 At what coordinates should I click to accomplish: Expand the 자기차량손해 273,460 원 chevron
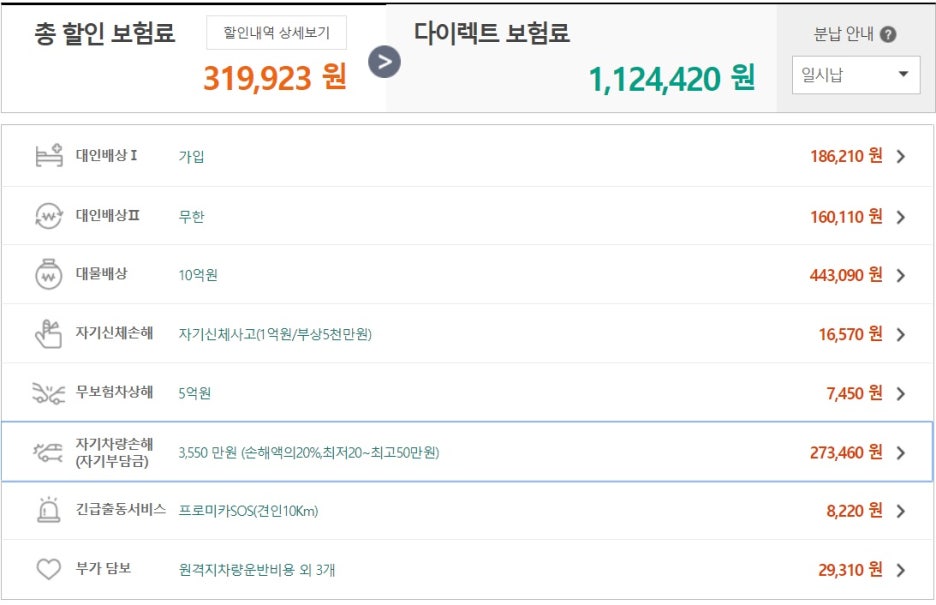pos(901,453)
